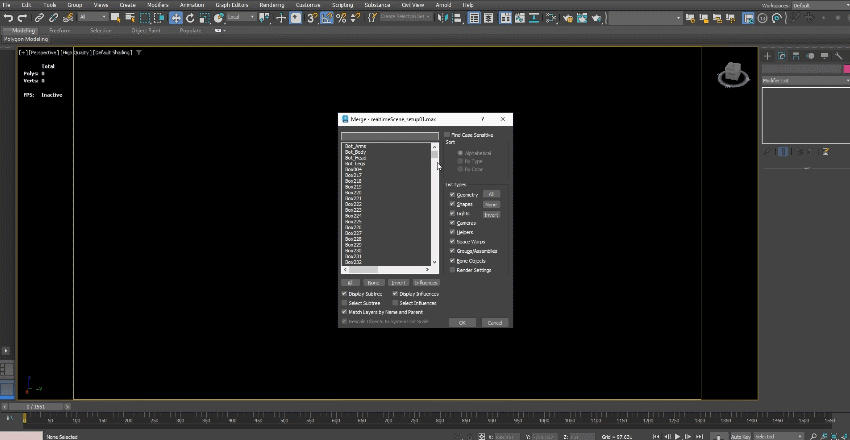
Task: Toggle the Angle Snap icon
Action: point(326,18)
